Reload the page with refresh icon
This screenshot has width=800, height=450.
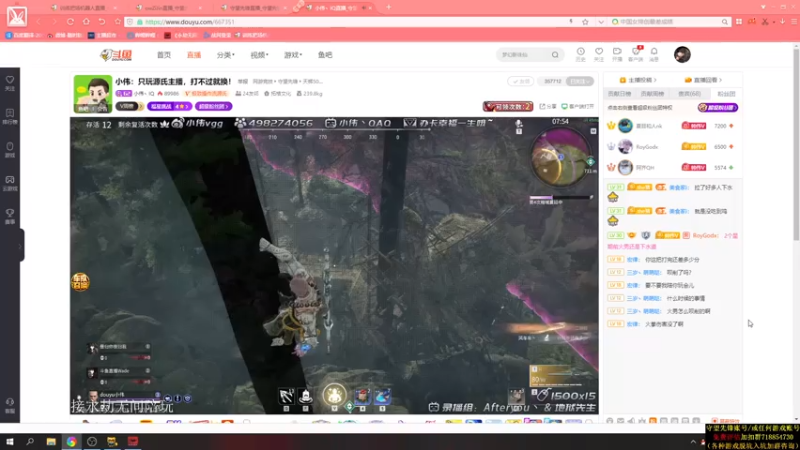point(70,22)
